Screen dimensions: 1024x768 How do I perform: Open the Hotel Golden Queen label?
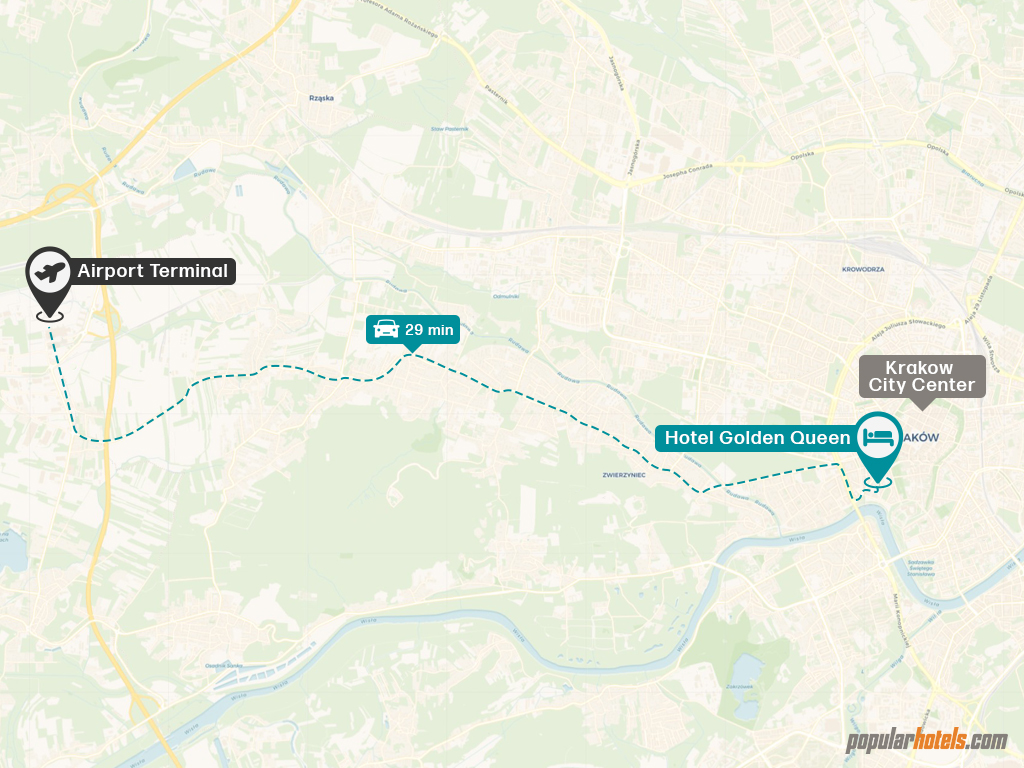[x=758, y=438]
